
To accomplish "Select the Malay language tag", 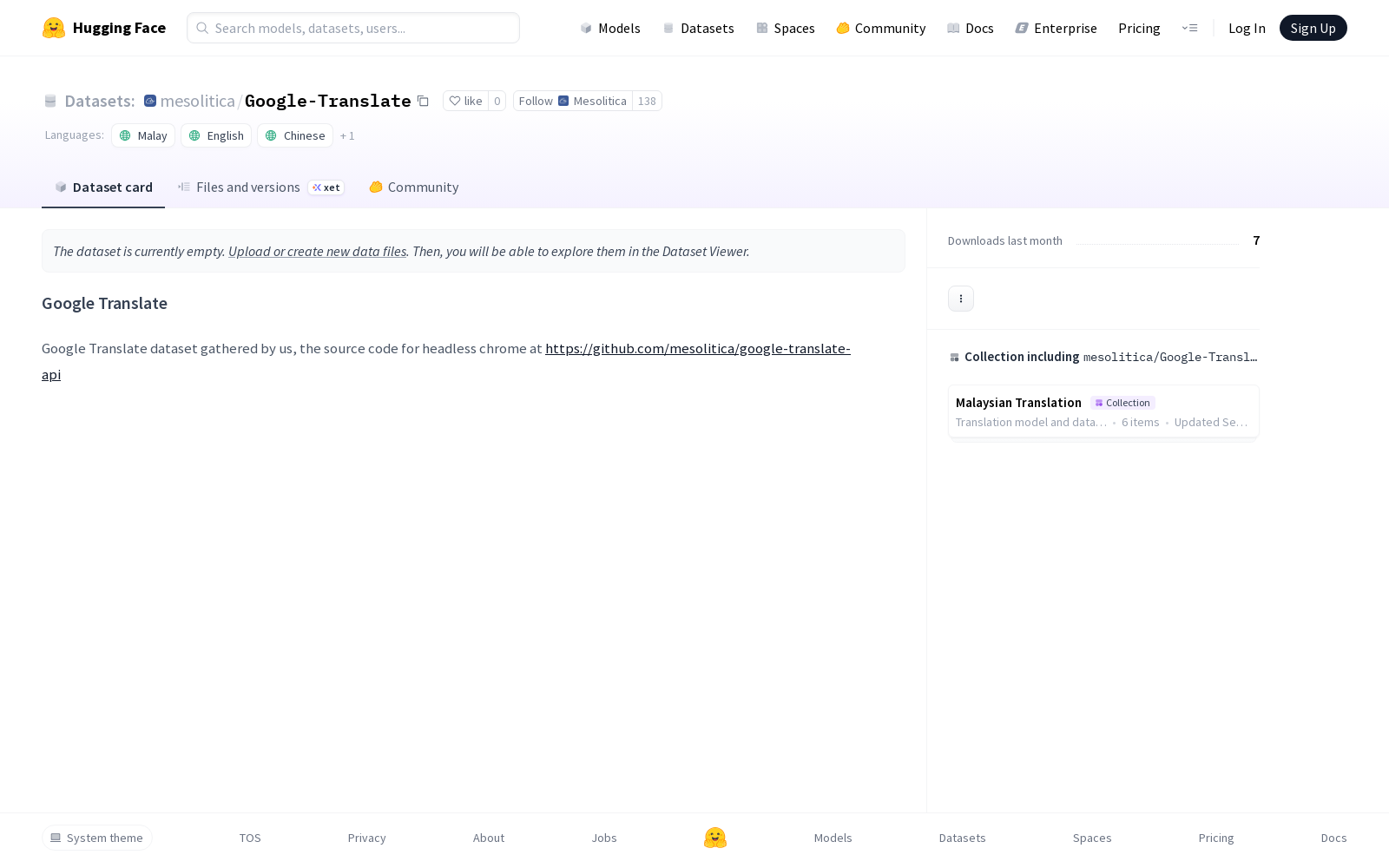I will (x=143, y=135).
